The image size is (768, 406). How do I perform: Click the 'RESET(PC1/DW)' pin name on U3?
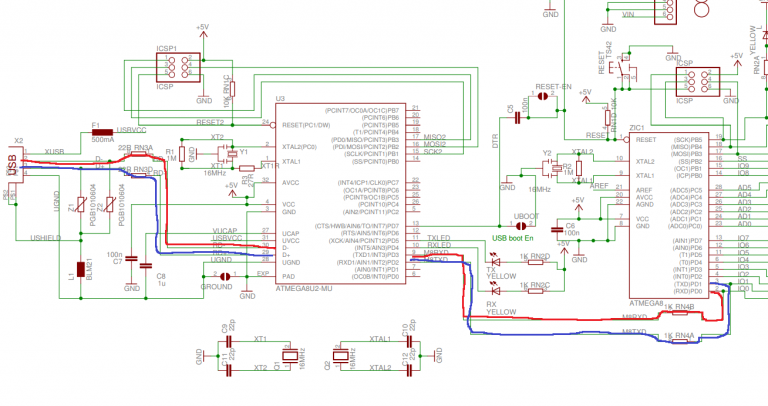(x=306, y=125)
